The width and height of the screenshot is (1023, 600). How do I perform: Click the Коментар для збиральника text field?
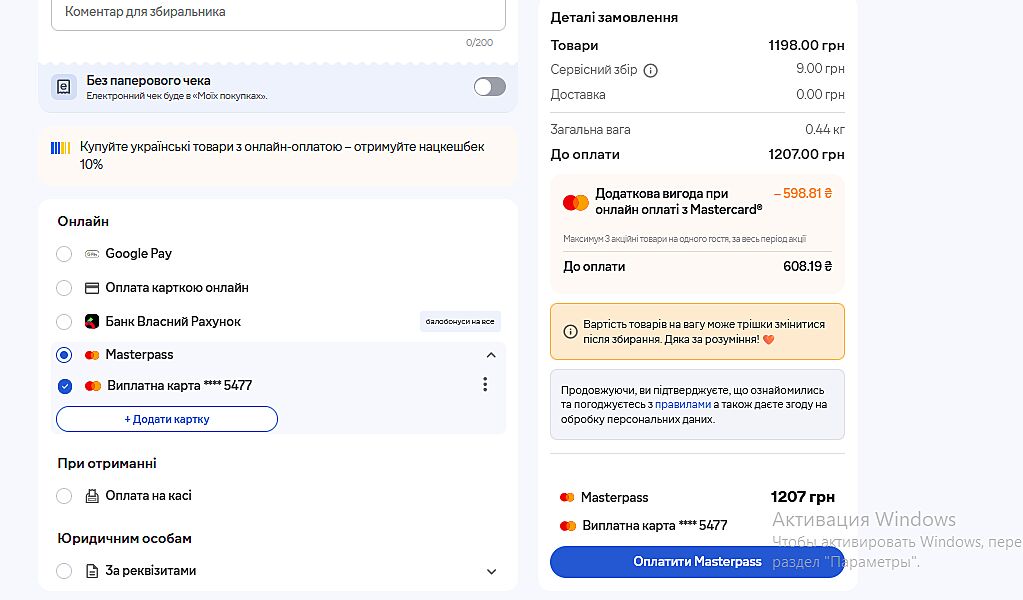tap(278, 13)
